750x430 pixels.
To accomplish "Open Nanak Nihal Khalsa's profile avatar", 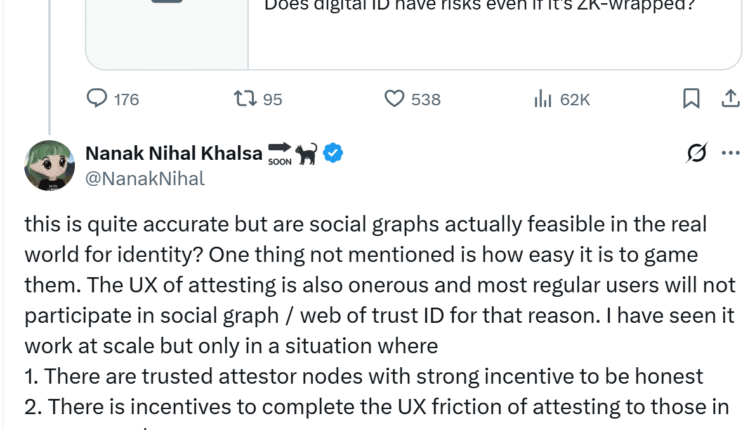I will pos(49,165).
